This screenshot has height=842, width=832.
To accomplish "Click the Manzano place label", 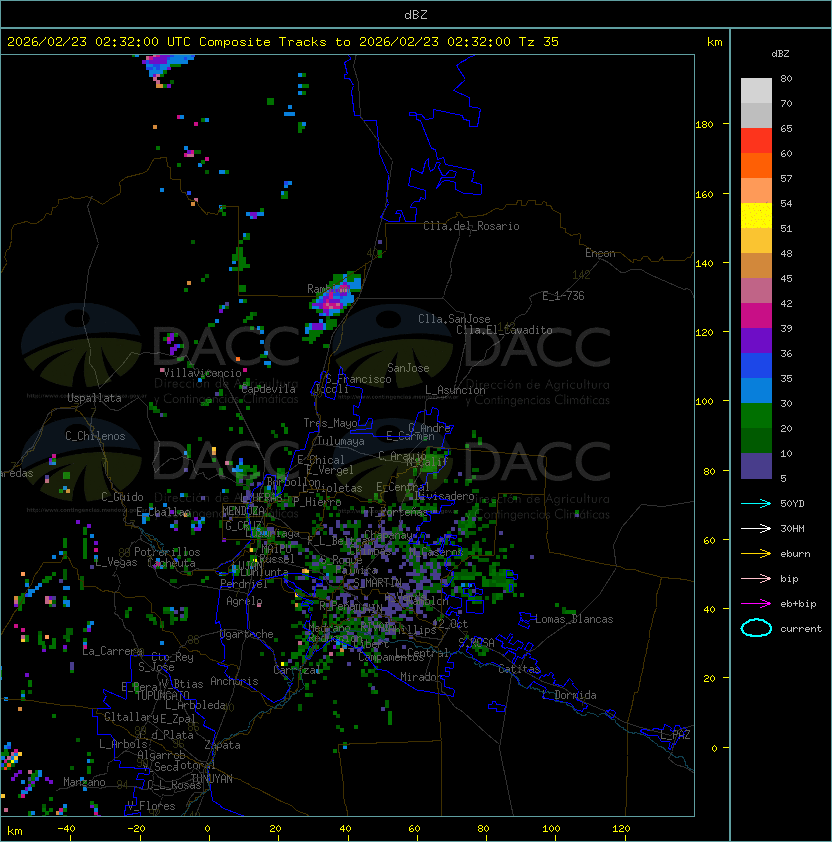I will click(x=84, y=782).
